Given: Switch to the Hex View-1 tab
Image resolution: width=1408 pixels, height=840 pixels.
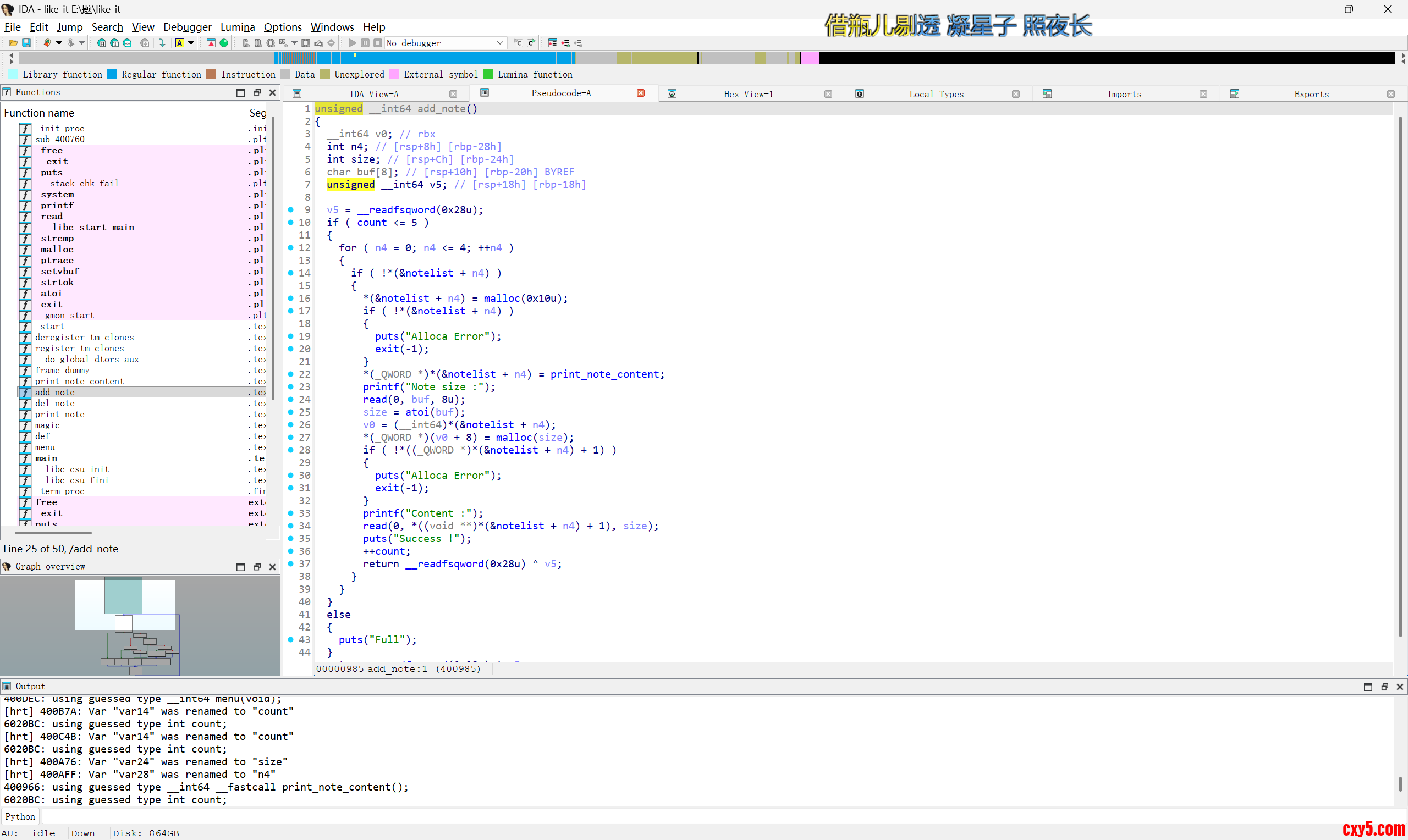Looking at the screenshot, I should (748, 94).
